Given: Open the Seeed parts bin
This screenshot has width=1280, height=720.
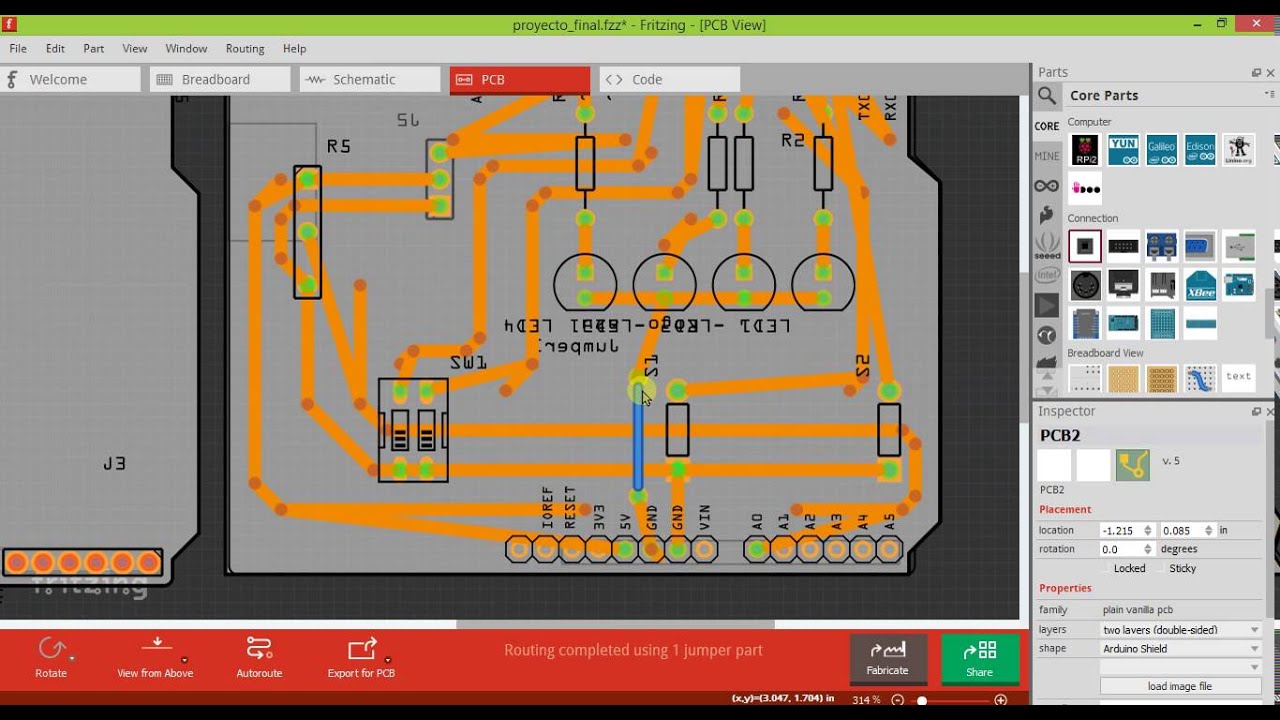Looking at the screenshot, I should (x=1047, y=245).
